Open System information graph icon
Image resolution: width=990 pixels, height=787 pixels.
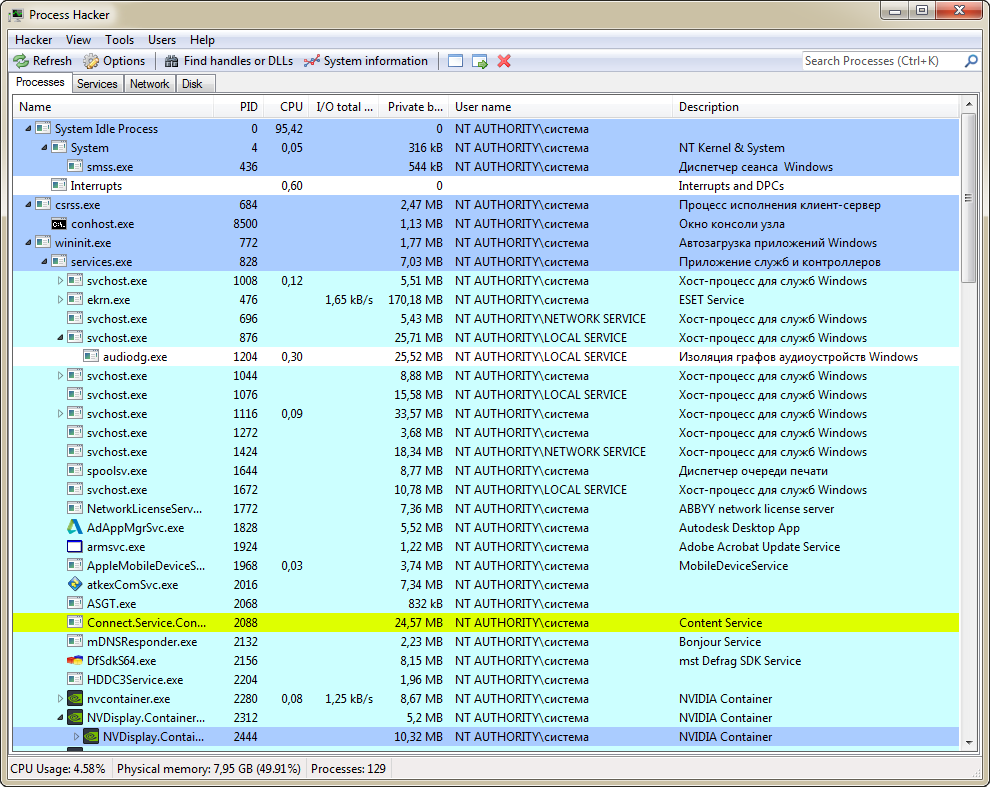click(312, 61)
